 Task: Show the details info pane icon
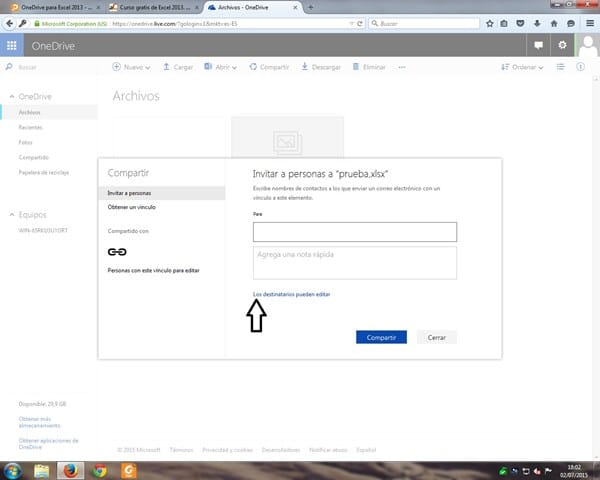tap(580, 67)
